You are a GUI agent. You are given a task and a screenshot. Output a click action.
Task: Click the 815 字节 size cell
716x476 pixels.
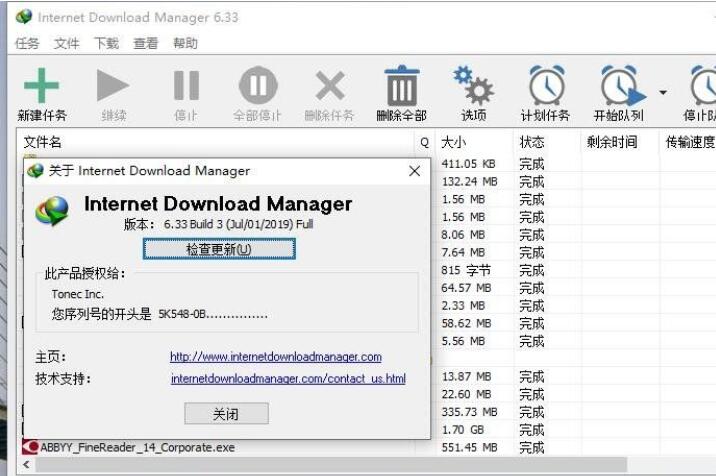pos(466,270)
